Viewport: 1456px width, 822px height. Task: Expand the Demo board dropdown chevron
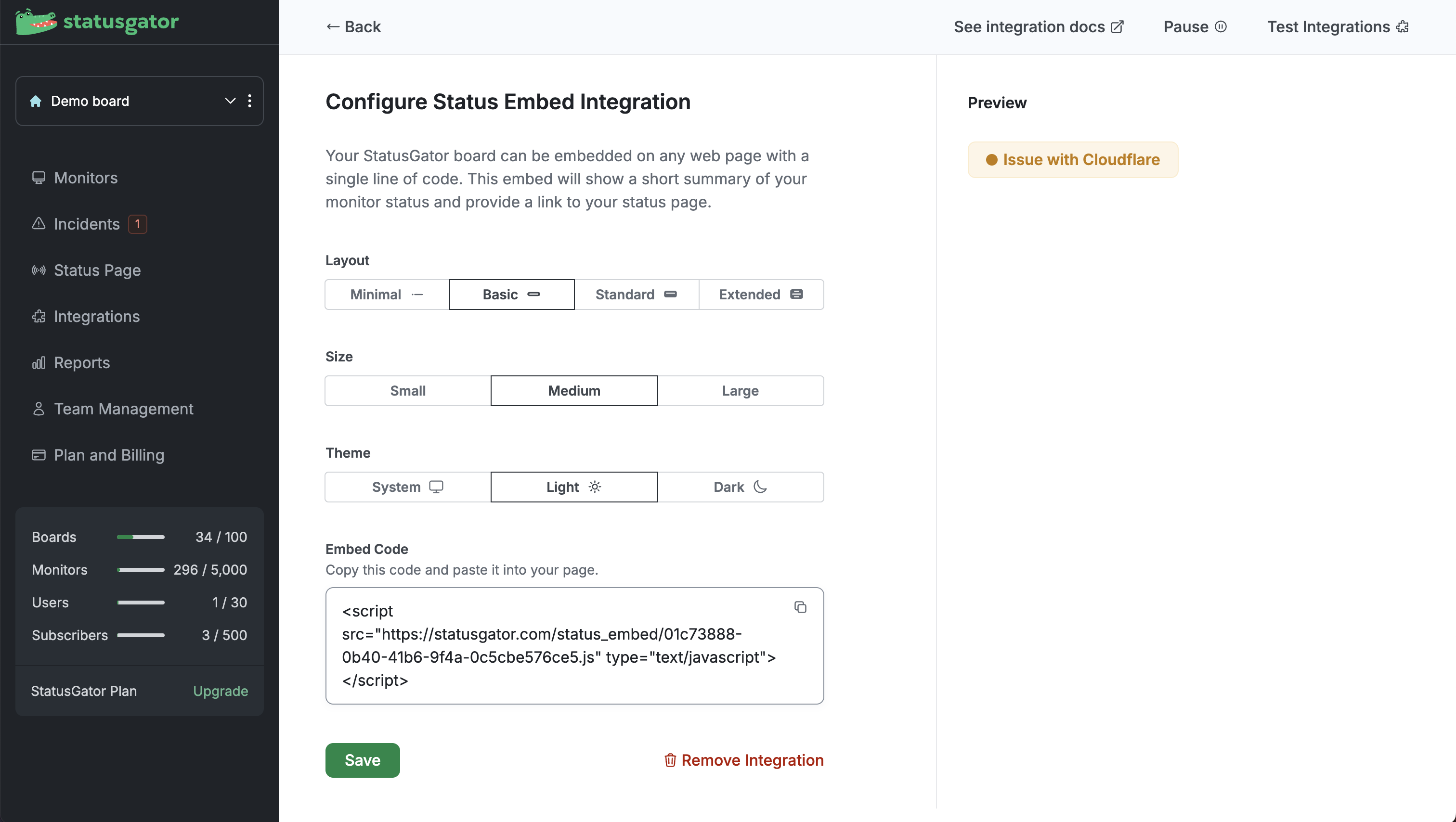click(230, 101)
